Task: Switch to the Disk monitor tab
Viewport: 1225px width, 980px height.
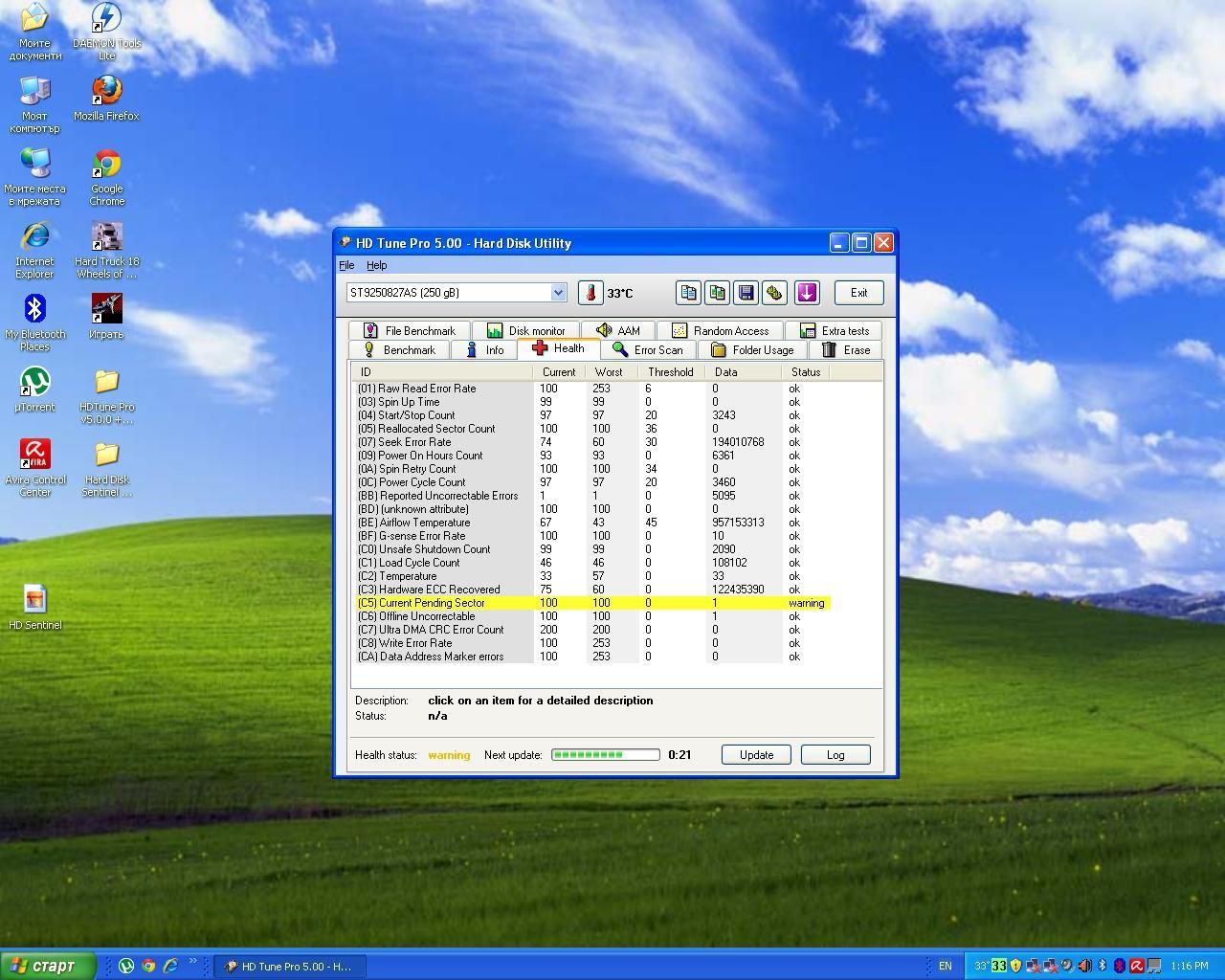Action: [x=525, y=331]
